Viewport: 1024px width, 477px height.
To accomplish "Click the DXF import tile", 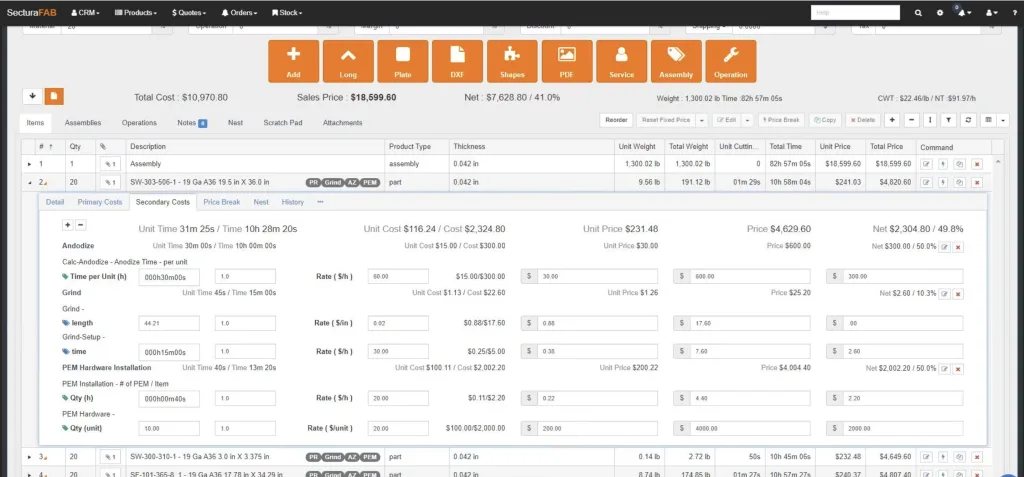I will tap(457, 61).
